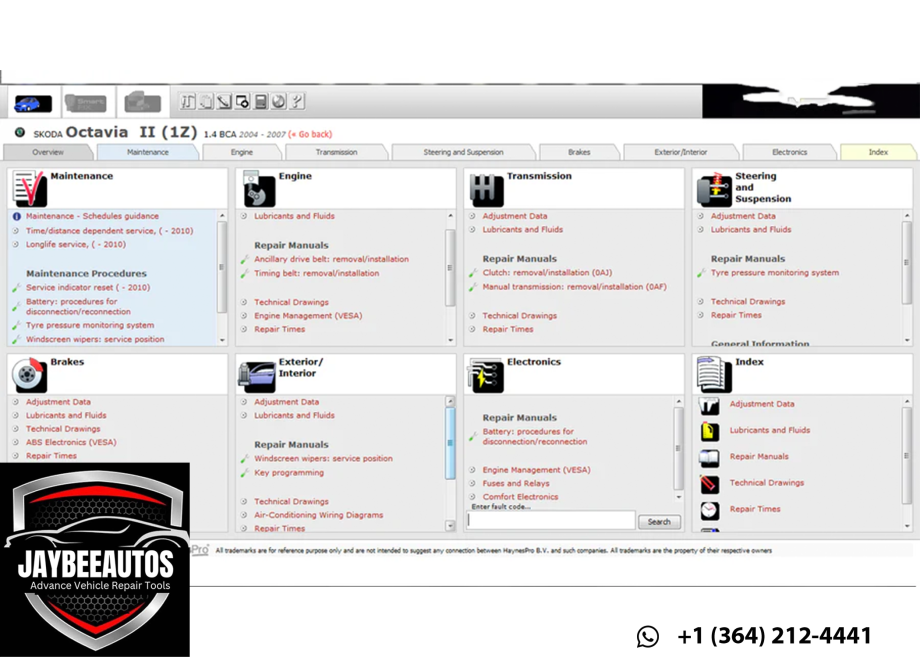Click the Engine piston icon
The height and width of the screenshot is (657, 920).
258,188
